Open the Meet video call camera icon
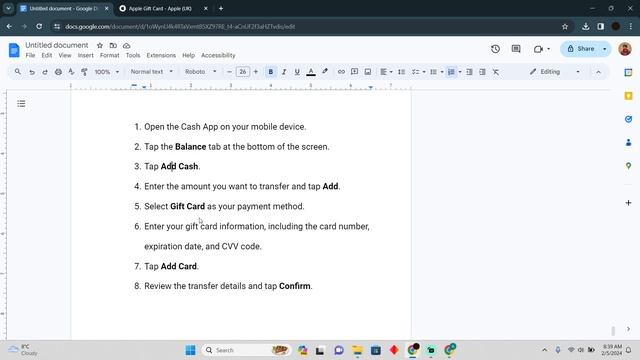Image resolution: width=640 pixels, height=360 pixels. tap(538, 49)
